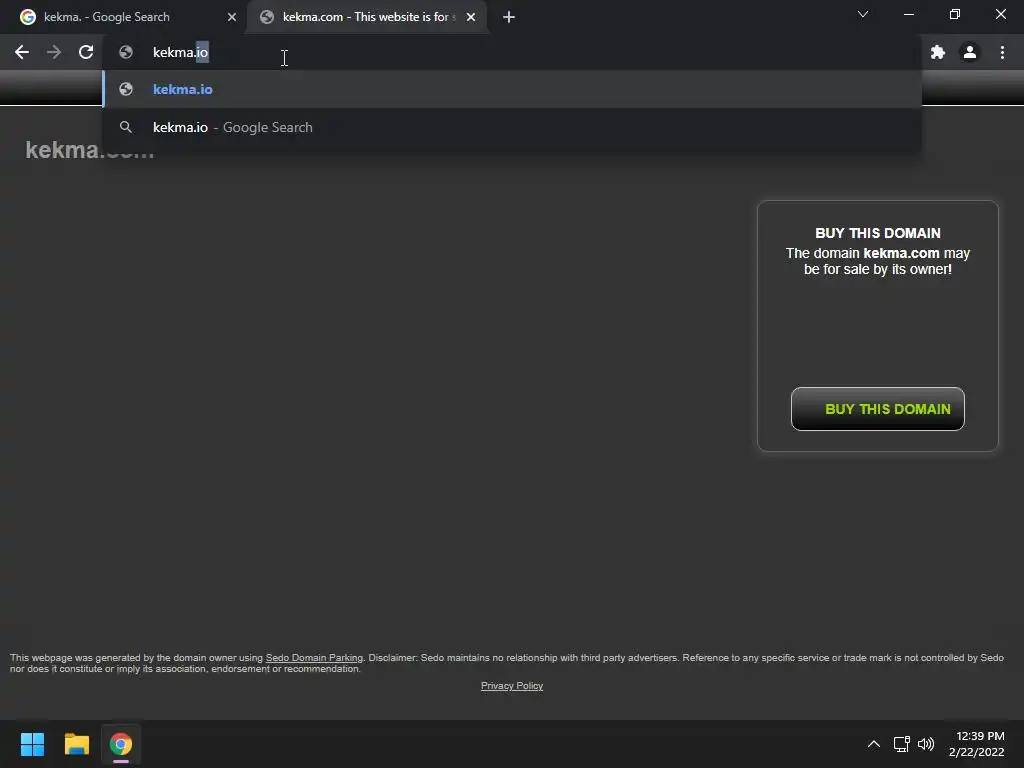
Task: Click the 'BUY THIS DOMAIN' heading text
Action: point(878,233)
